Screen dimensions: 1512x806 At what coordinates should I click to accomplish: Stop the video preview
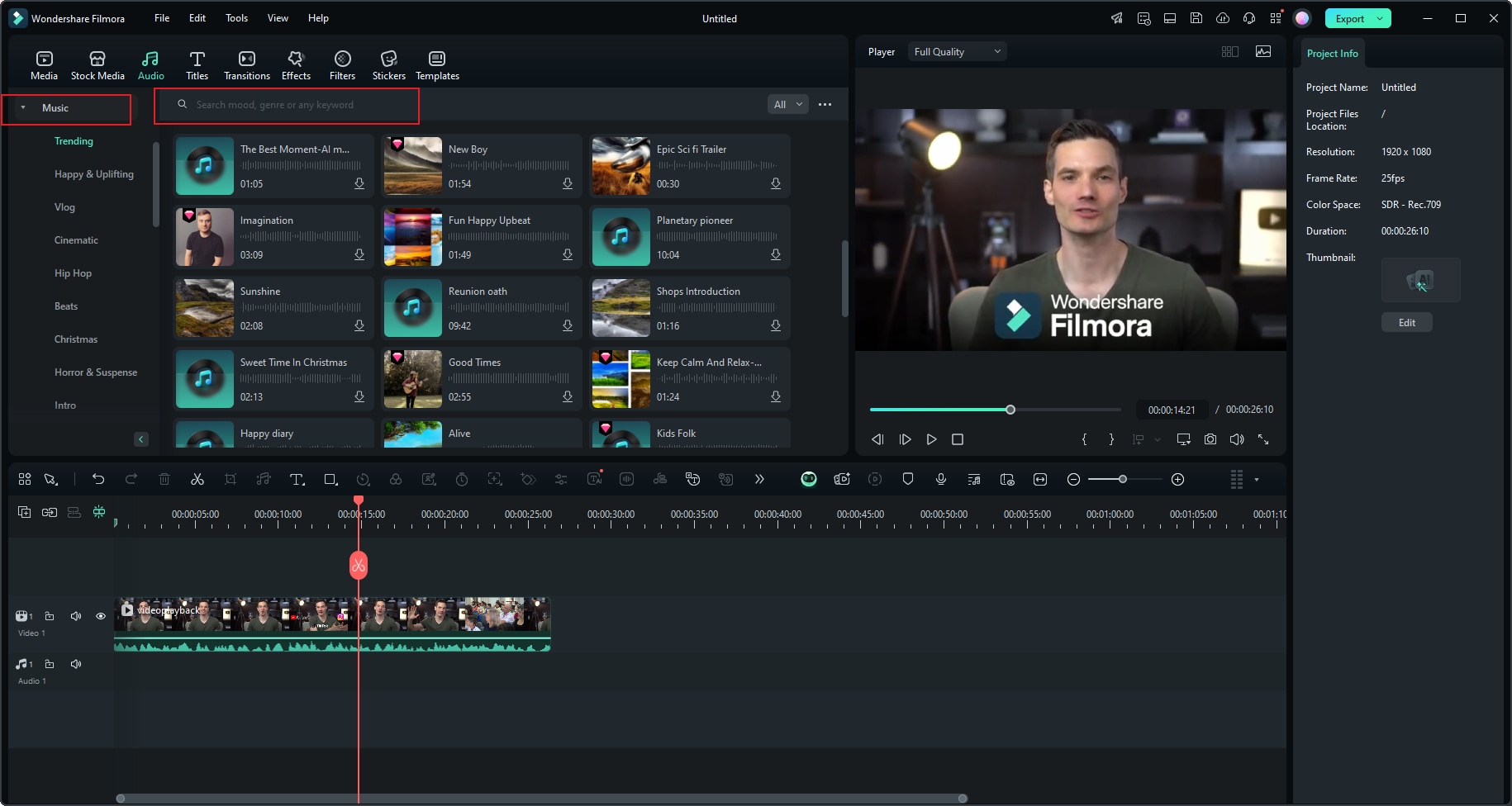[x=958, y=439]
